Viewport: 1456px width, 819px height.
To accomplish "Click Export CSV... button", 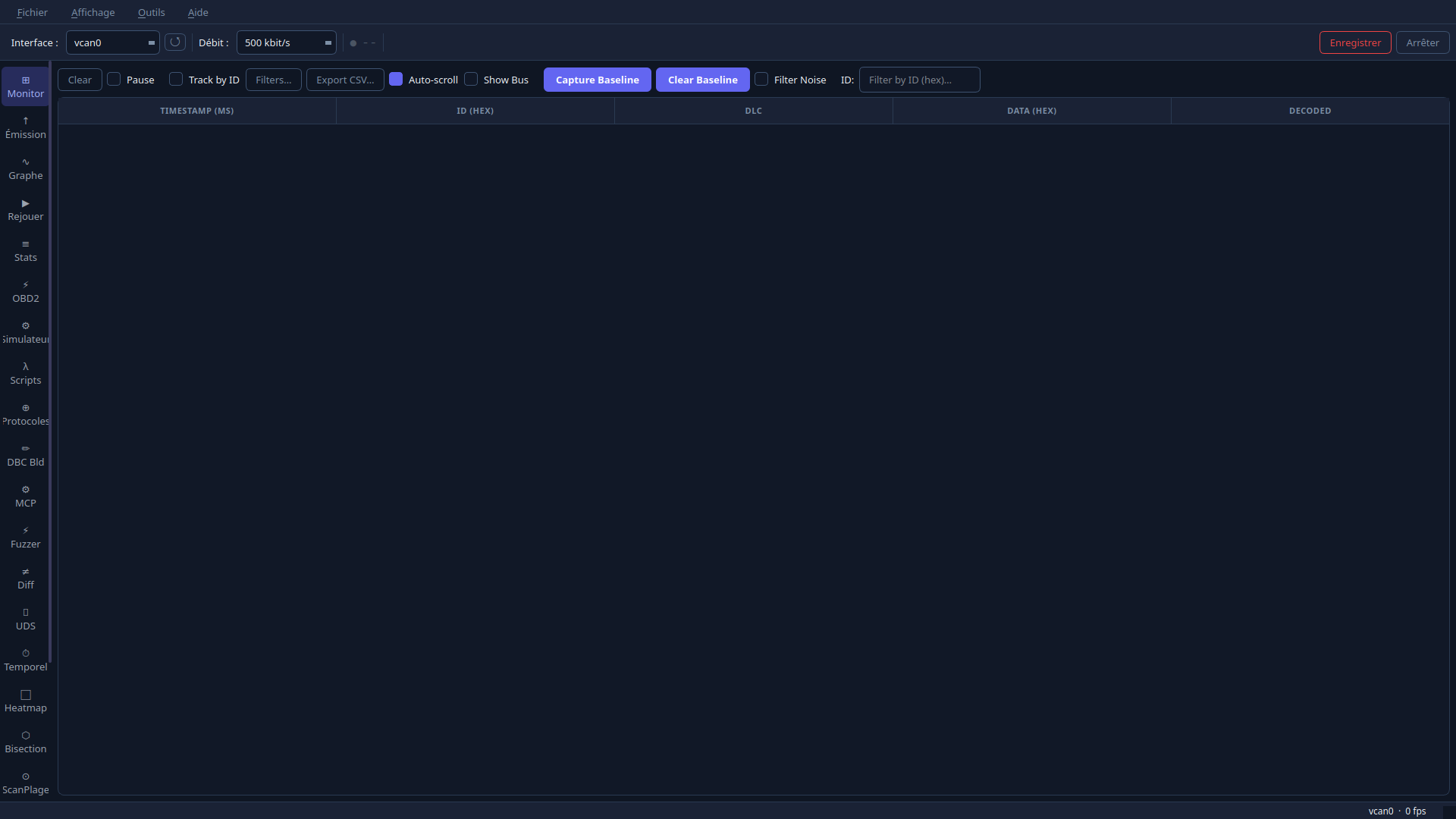I will tap(345, 80).
